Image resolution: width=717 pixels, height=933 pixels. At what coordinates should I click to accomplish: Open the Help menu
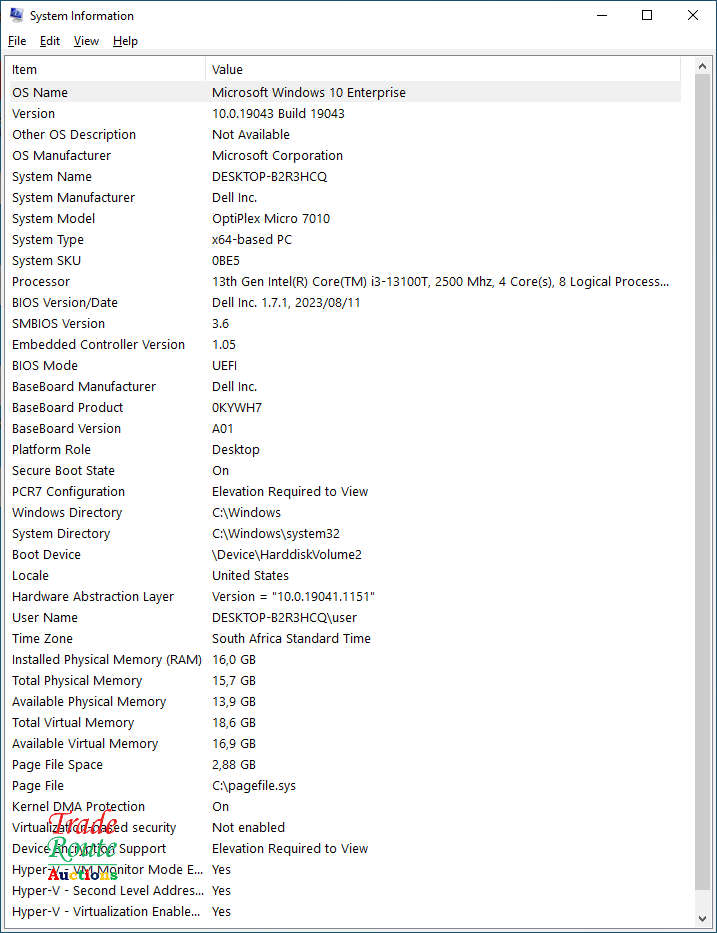[125, 41]
